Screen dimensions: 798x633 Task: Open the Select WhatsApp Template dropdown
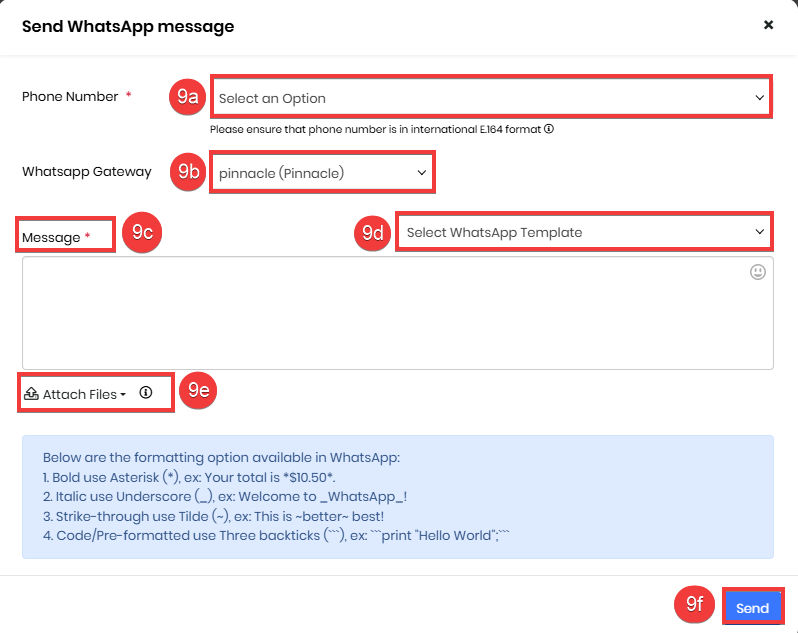[x=584, y=232]
